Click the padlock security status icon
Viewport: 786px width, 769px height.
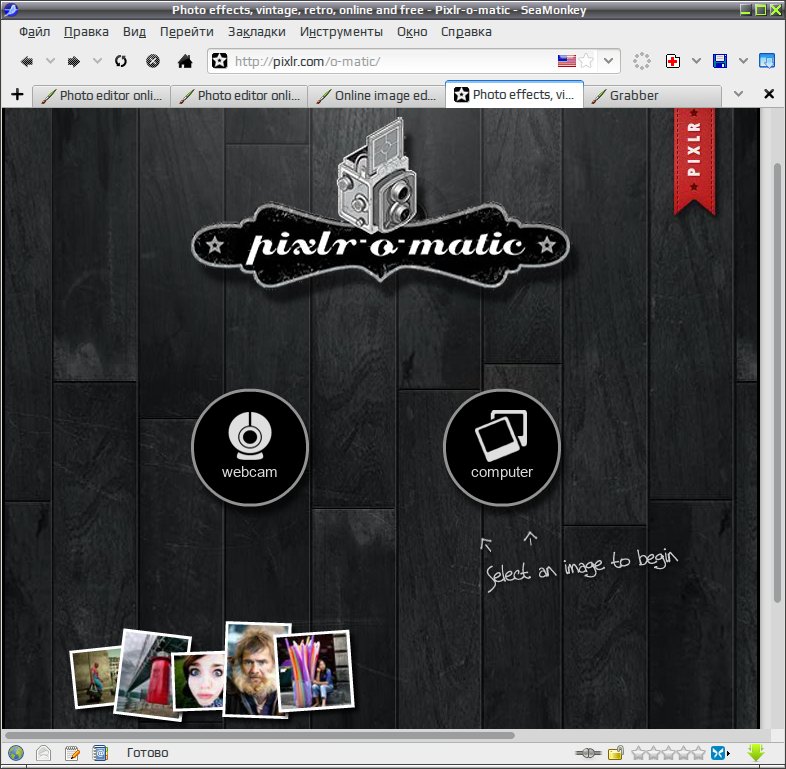pos(616,752)
